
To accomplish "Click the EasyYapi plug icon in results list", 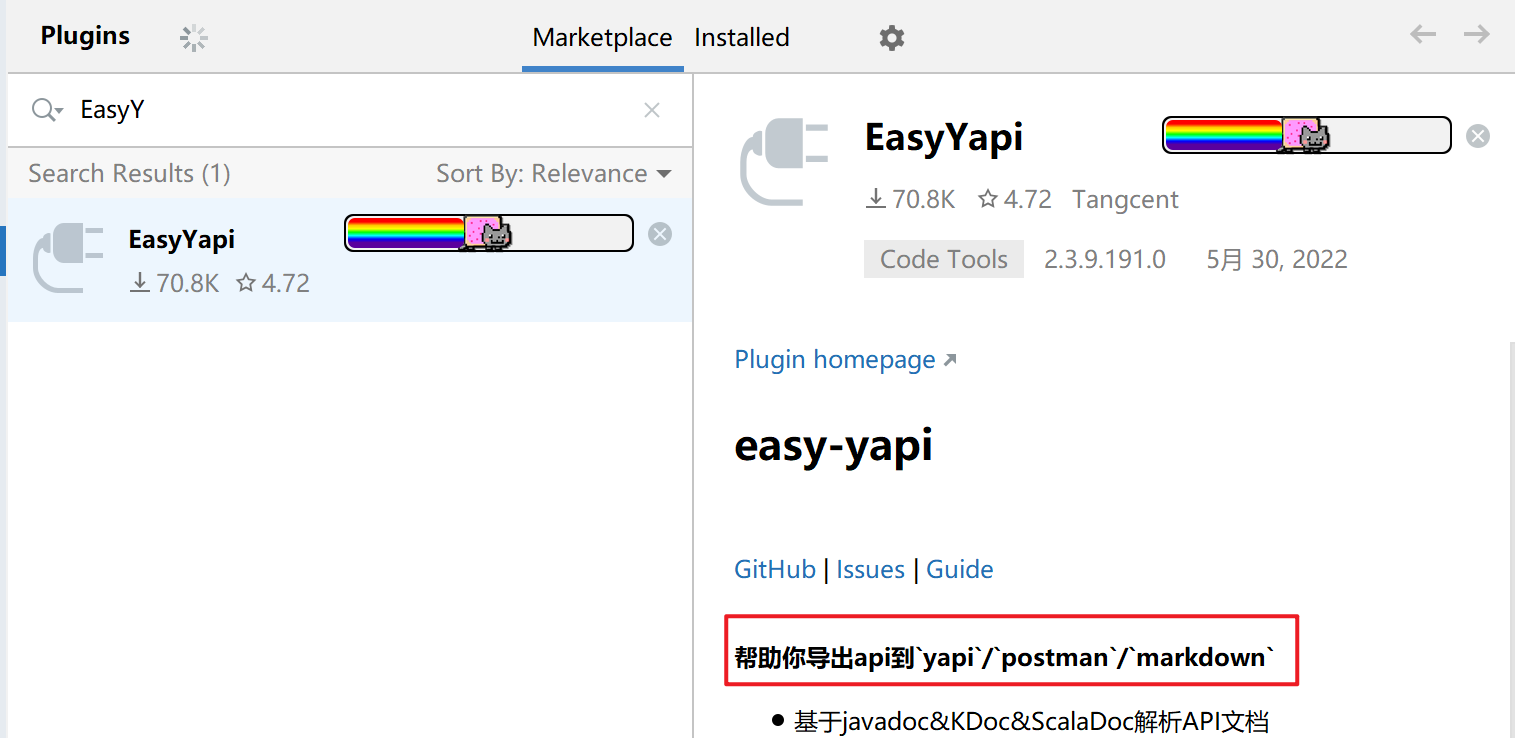I will tap(68, 259).
